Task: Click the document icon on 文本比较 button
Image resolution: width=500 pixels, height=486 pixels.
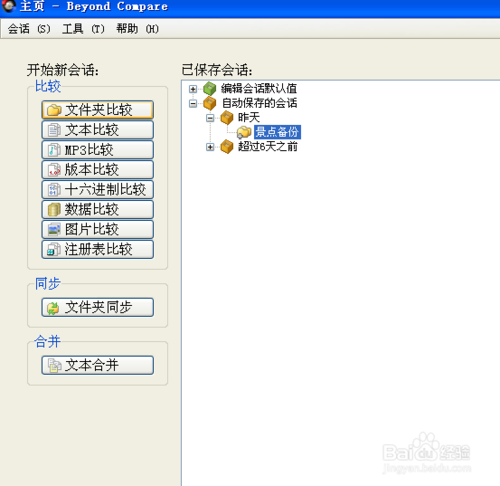Action: coord(54,130)
